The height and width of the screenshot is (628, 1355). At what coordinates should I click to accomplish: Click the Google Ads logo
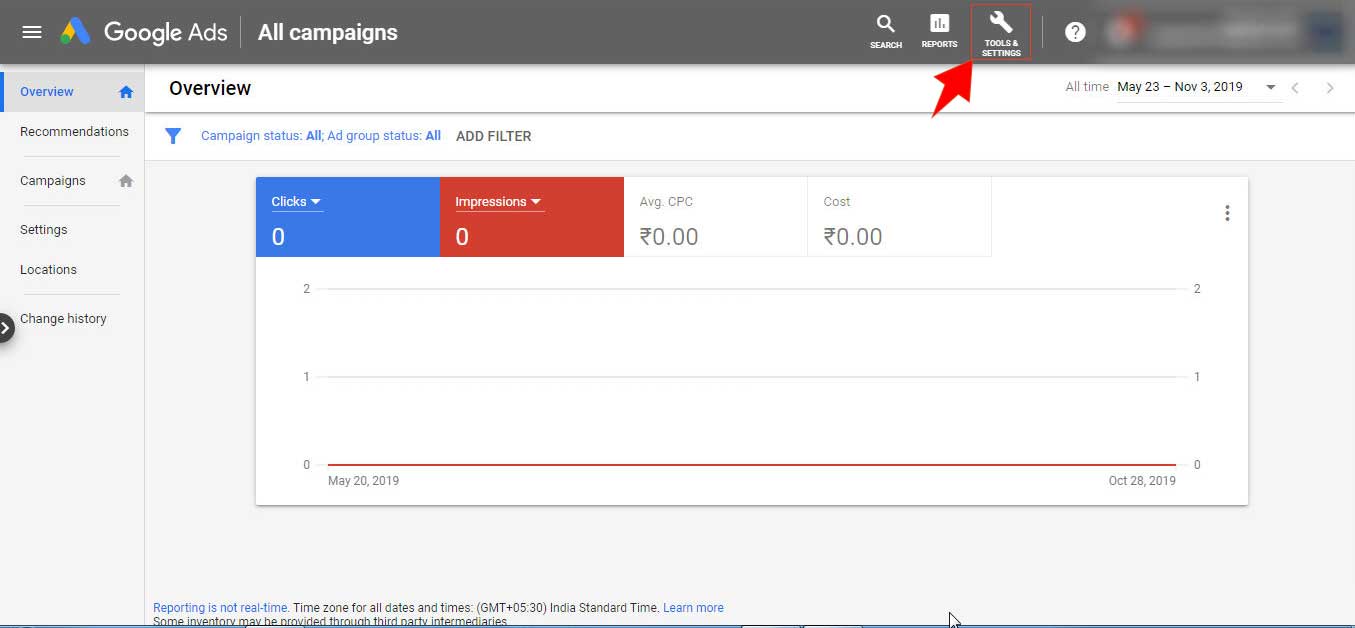click(76, 32)
